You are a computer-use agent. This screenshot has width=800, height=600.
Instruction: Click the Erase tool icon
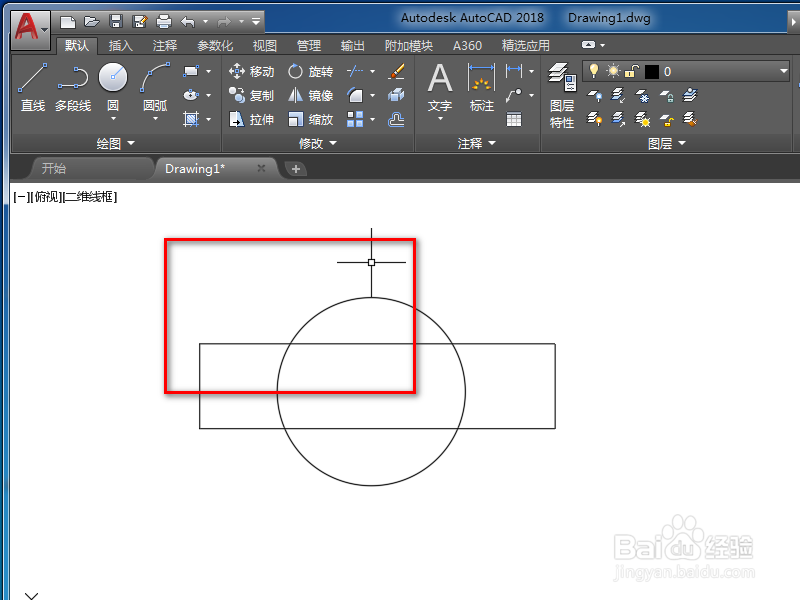pyautogui.click(x=396, y=71)
